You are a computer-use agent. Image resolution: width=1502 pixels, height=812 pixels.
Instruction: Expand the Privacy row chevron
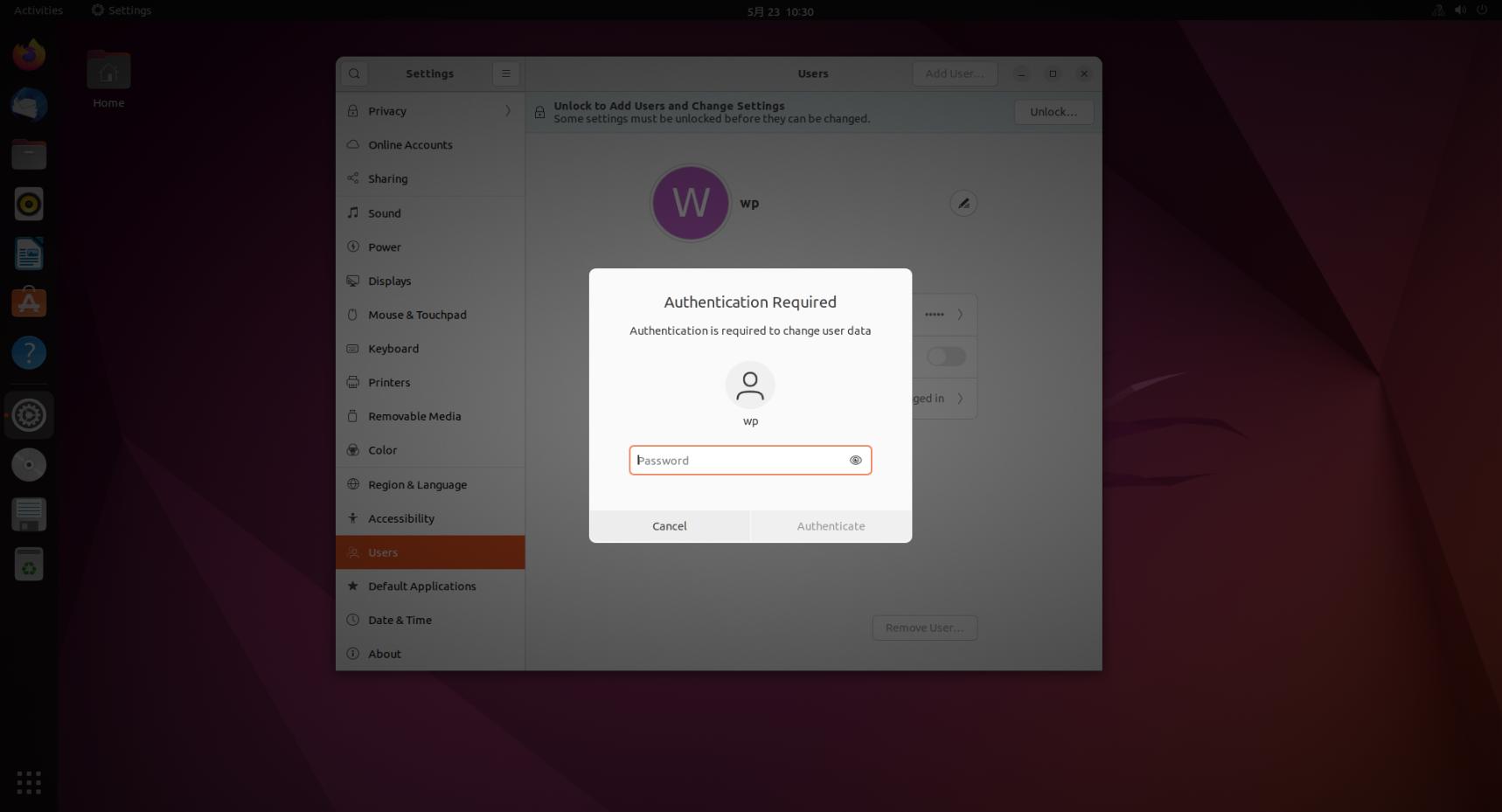[x=506, y=111]
